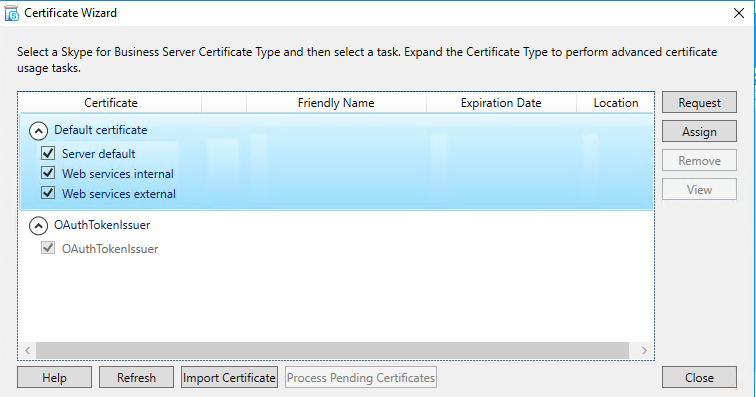Click the Request button

[x=699, y=102]
